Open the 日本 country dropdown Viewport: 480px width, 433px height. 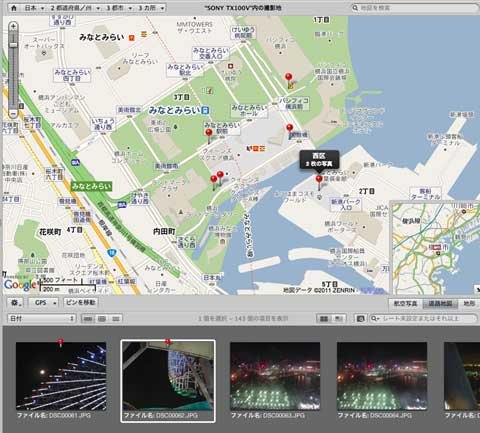click(34, 8)
